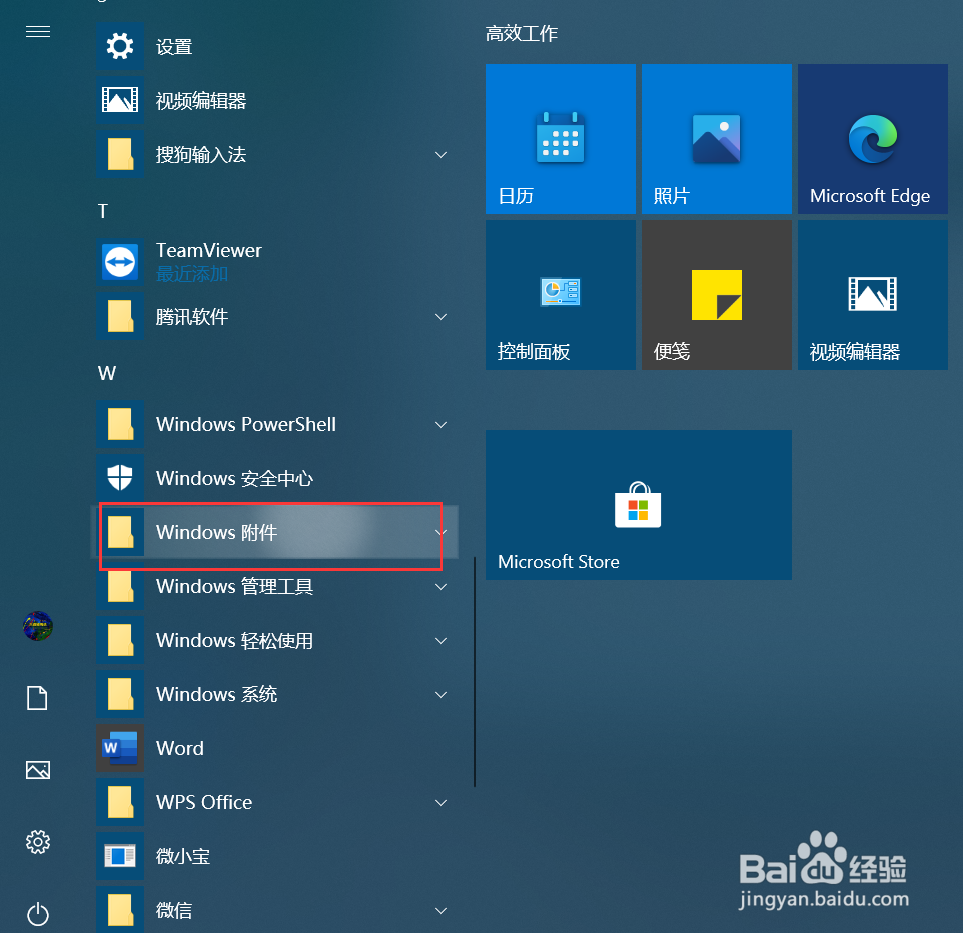Image resolution: width=963 pixels, height=933 pixels.
Task: Open Word from the Start menu
Action: click(x=179, y=748)
